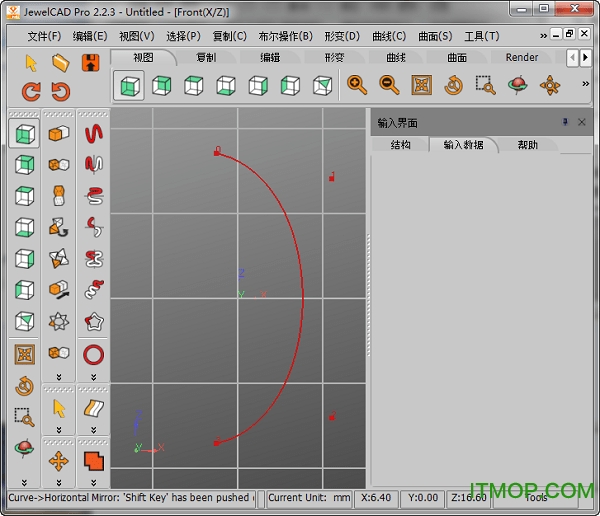Image resolution: width=600 pixels, height=516 pixels.
Task: Close the 输入界面 panel
Action: click(x=582, y=122)
